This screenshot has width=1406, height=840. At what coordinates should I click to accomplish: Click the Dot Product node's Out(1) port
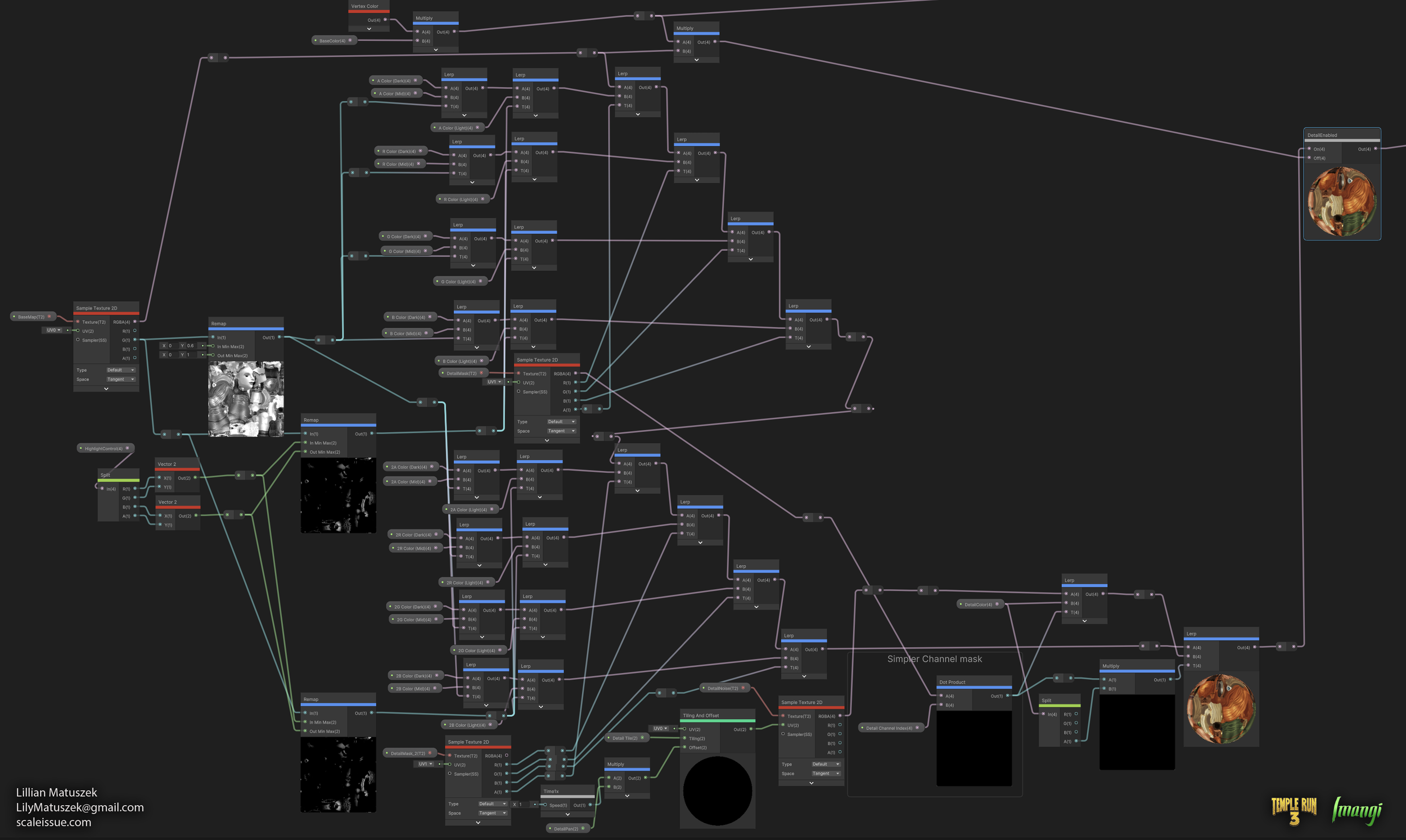(1007, 696)
